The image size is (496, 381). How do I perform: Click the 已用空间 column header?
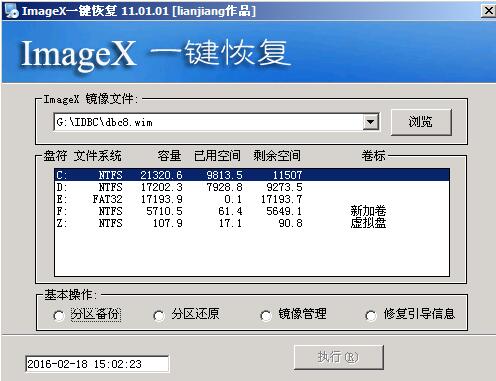[x=217, y=156]
